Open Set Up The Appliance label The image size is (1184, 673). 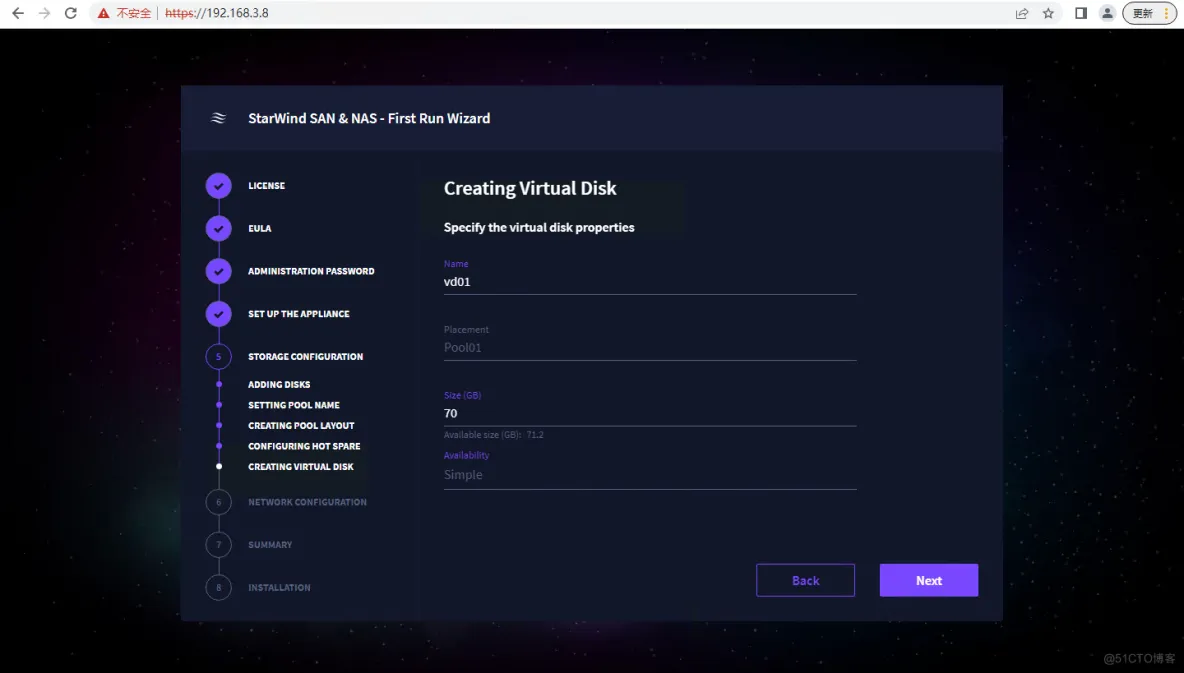point(299,313)
